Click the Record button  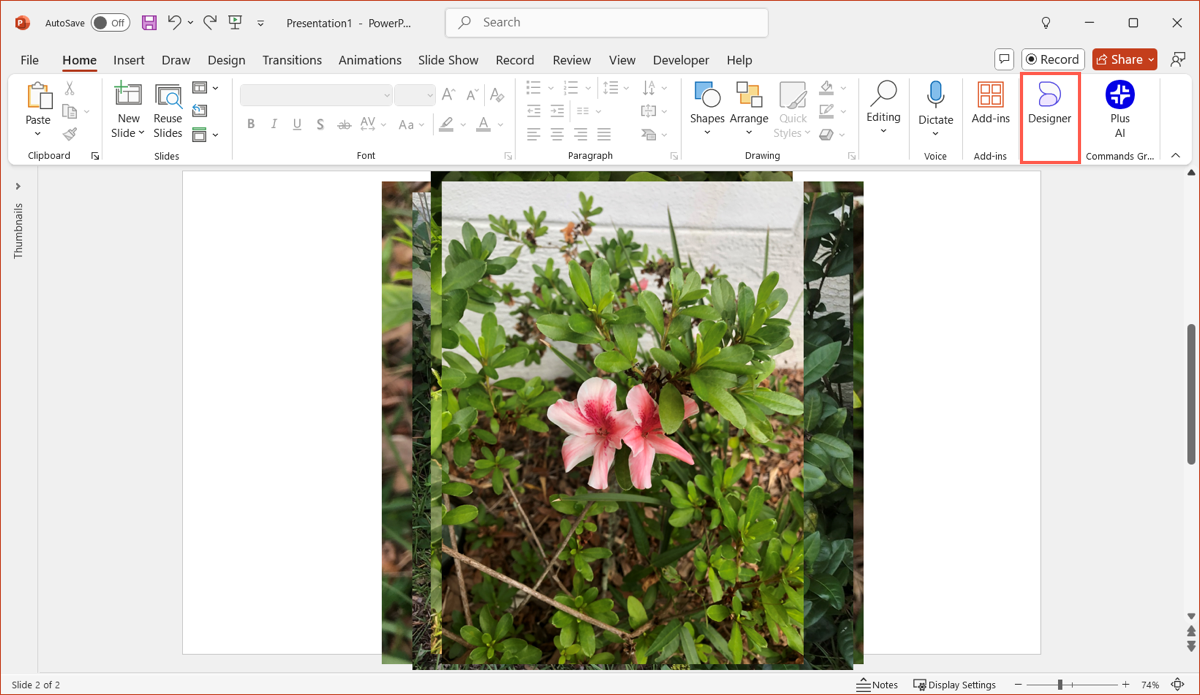1053,59
